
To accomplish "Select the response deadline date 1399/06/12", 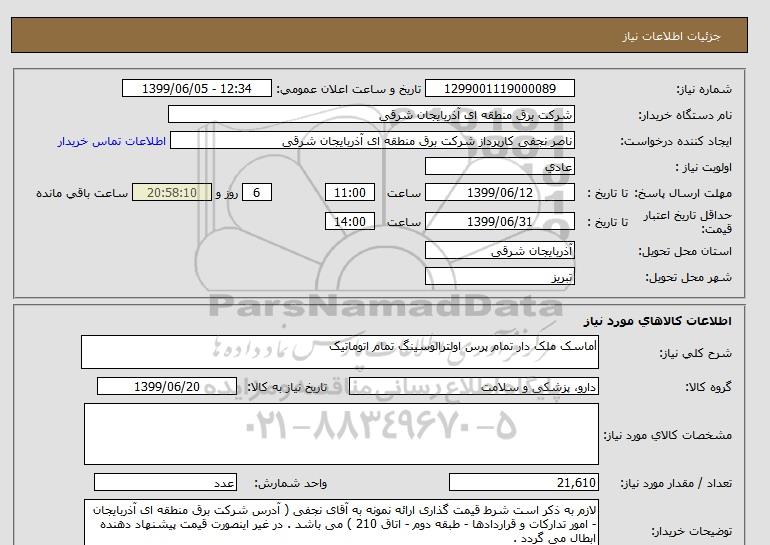I will pos(499,192).
